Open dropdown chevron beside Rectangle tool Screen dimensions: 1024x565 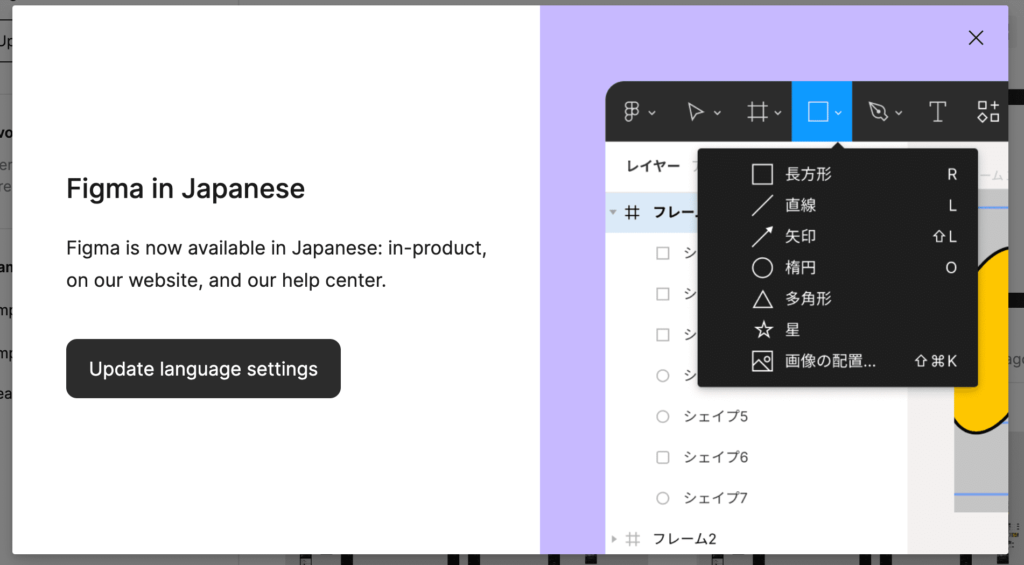[x=839, y=113]
